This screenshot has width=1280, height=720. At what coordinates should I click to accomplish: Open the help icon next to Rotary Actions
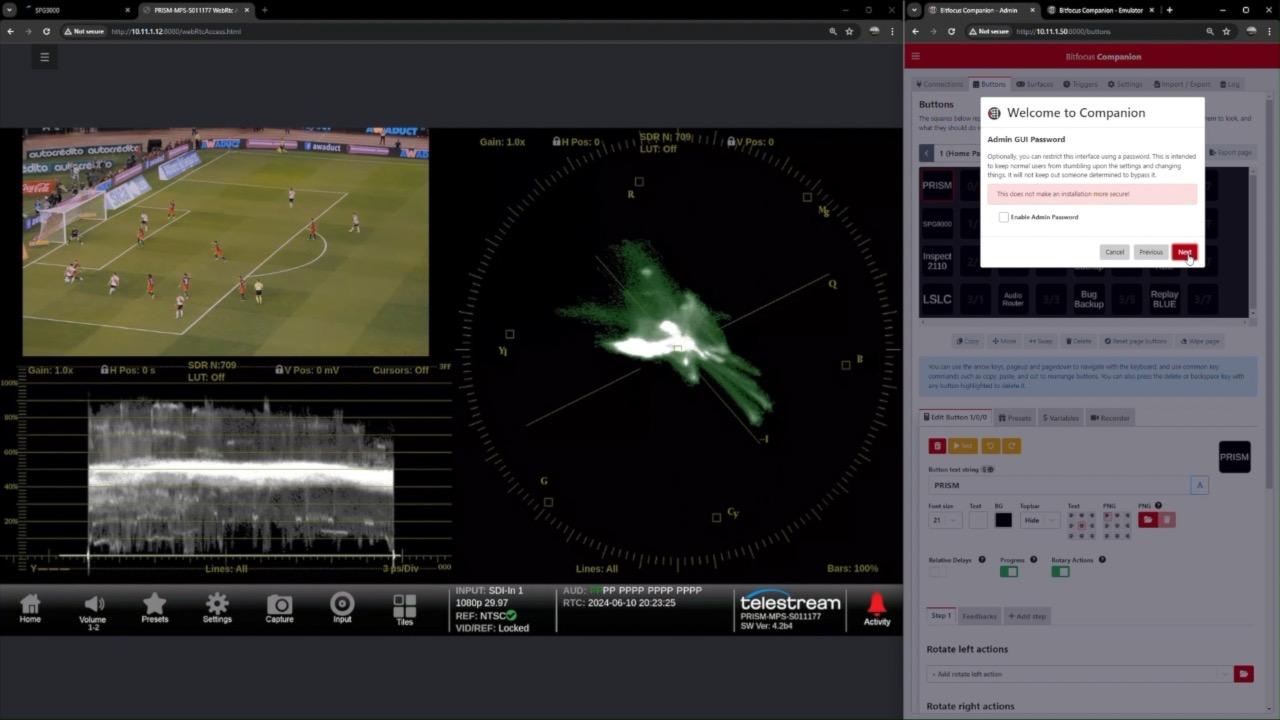click(1102, 560)
